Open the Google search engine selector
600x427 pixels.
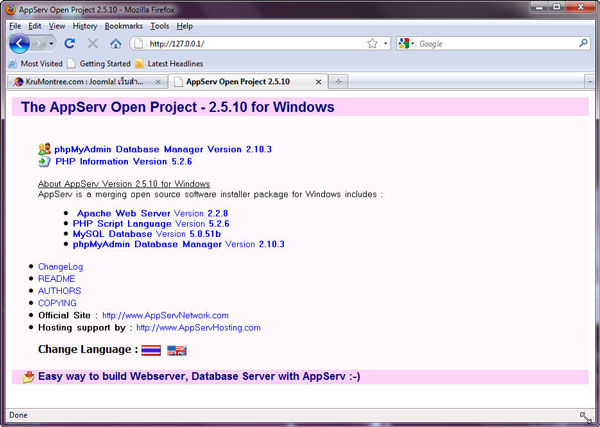[x=406, y=44]
